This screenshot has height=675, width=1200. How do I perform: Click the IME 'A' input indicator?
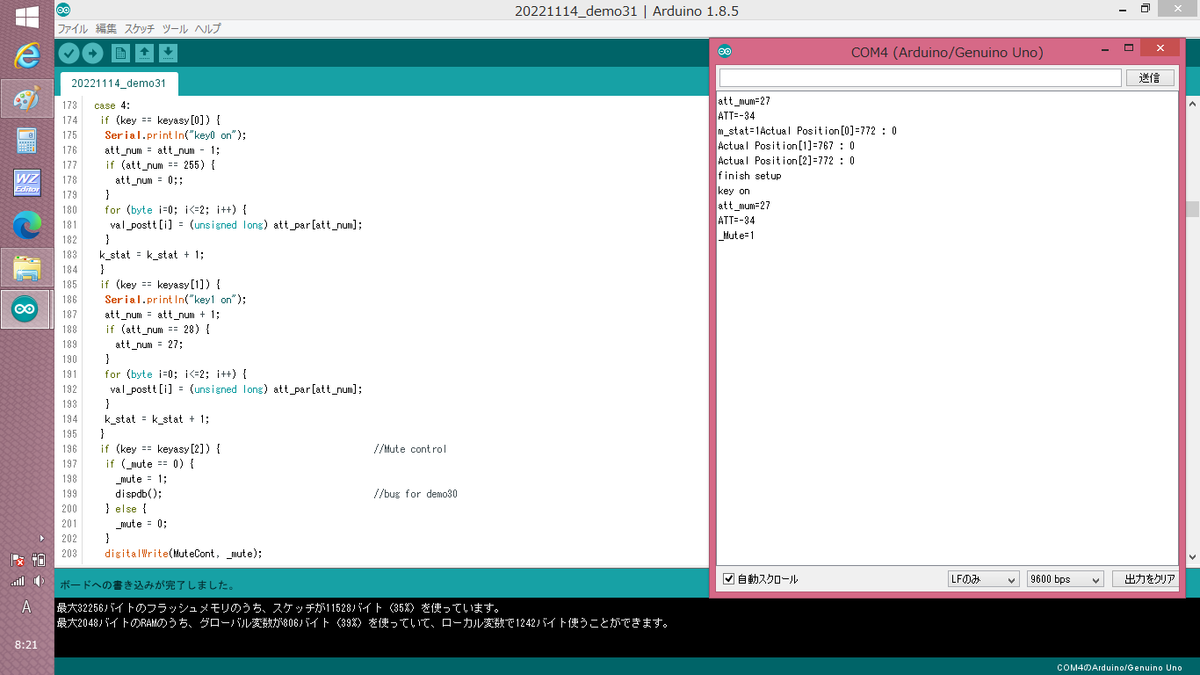[26, 607]
